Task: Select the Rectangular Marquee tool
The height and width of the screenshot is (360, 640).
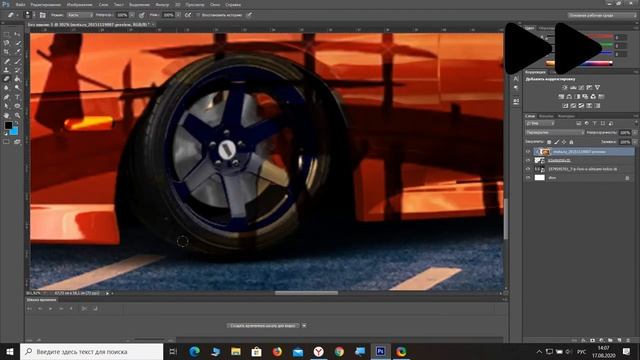Action: tap(7, 35)
